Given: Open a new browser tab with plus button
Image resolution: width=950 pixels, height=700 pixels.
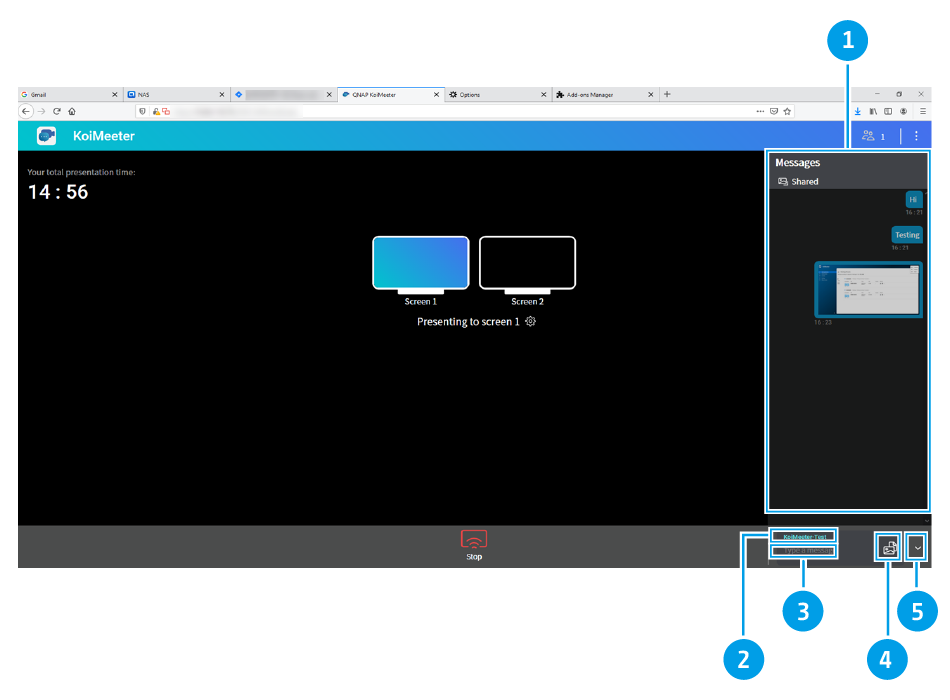Looking at the screenshot, I should [x=667, y=94].
